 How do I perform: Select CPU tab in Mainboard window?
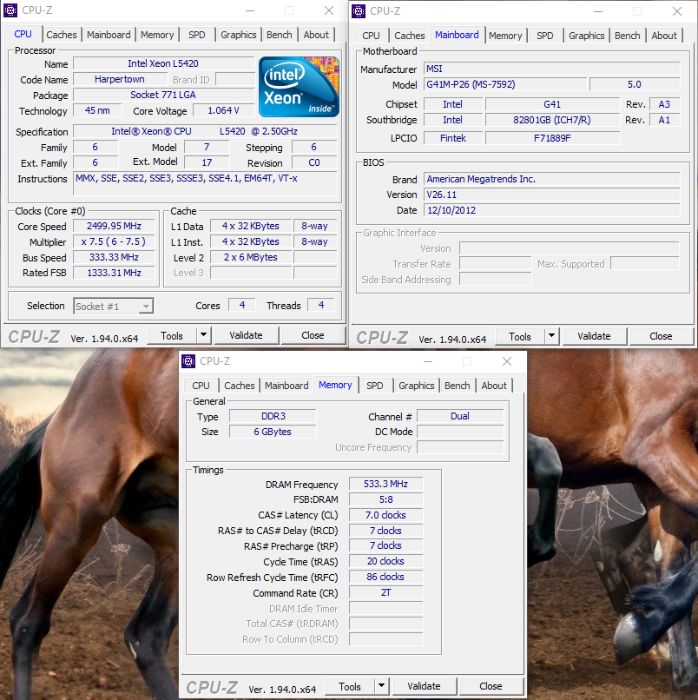click(371, 36)
